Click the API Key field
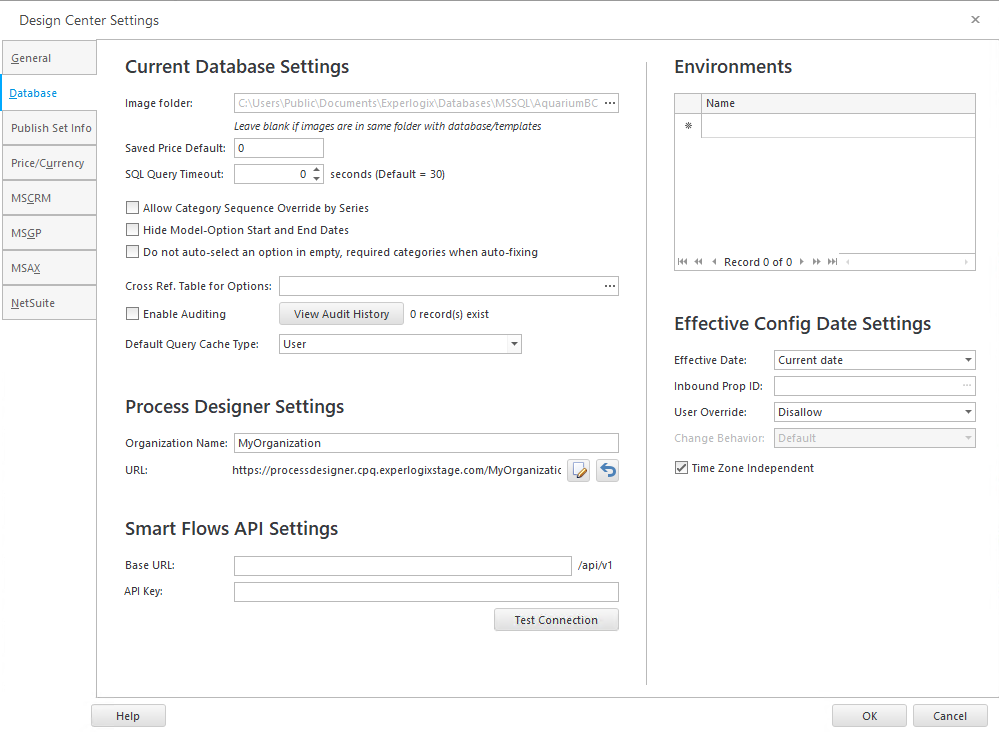Screen dimensions: 999x732 pyautogui.click(x=426, y=592)
